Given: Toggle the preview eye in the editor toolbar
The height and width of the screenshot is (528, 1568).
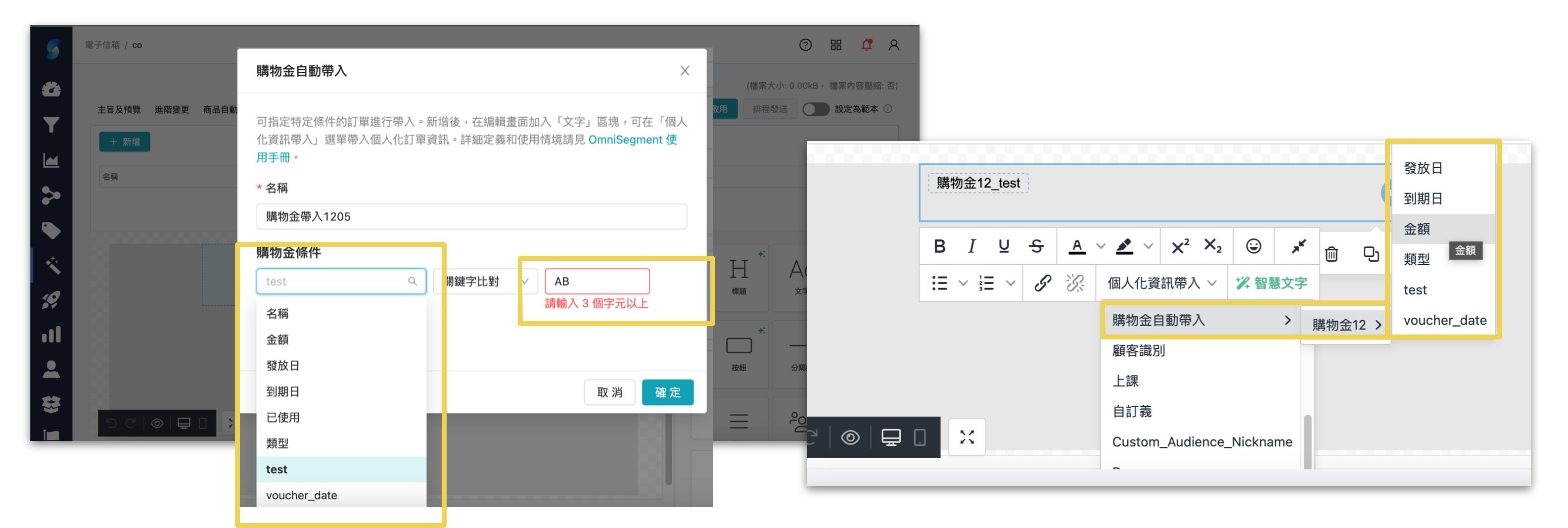Looking at the screenshot, I should click(x=850, y=436).
